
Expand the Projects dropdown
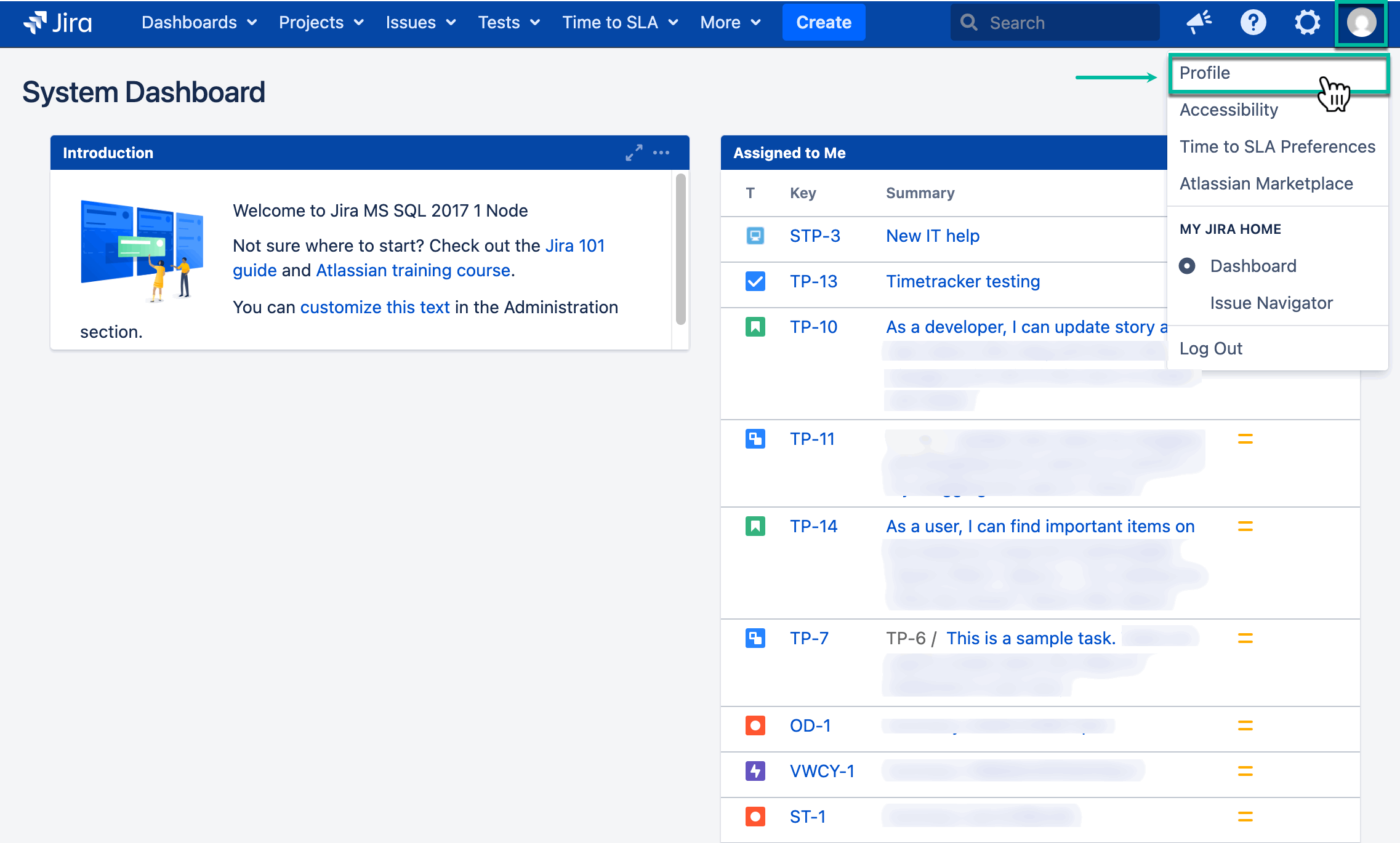[x=321, y=23]
